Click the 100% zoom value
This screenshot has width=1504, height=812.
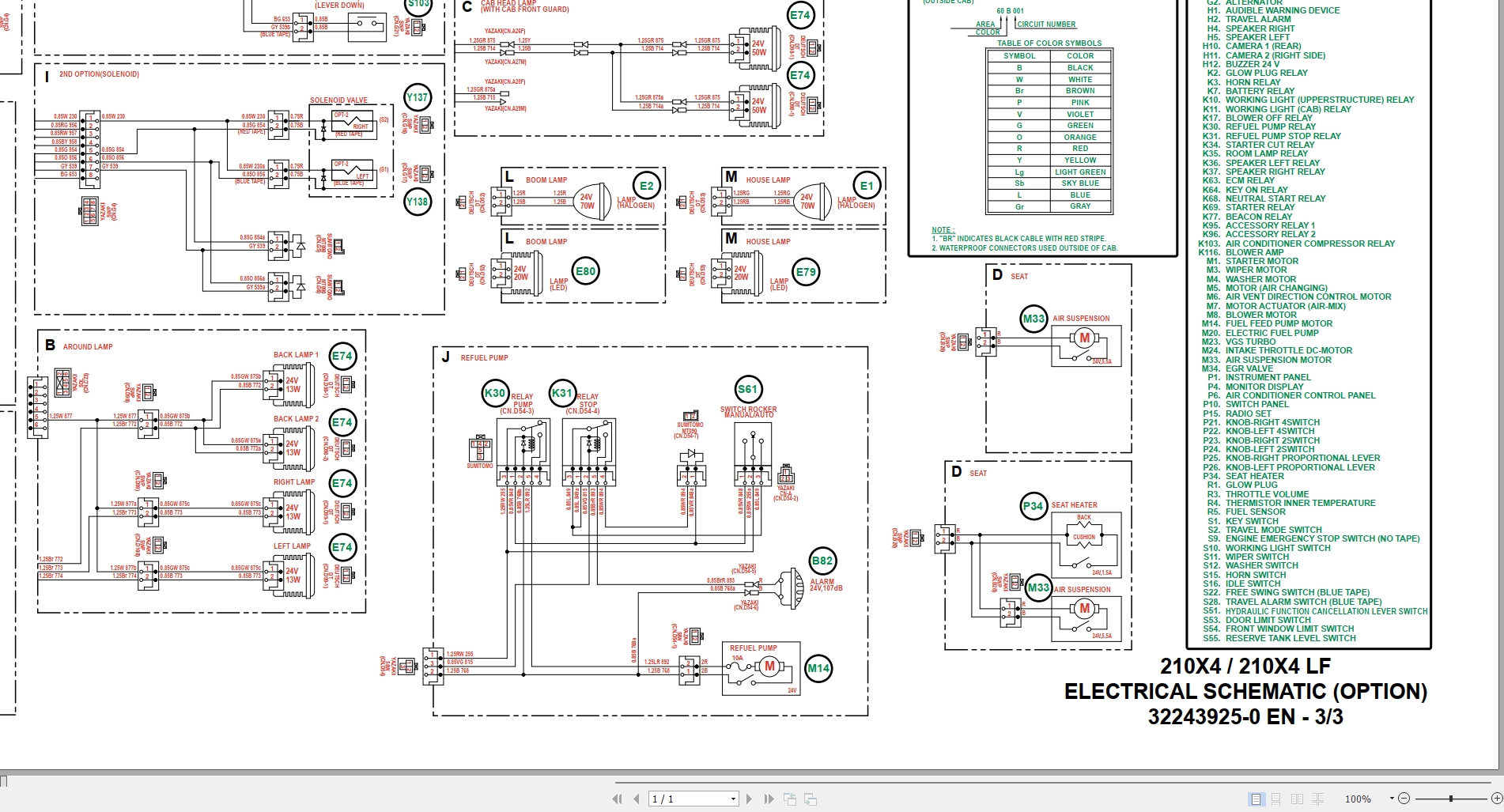pos(1358,799)
